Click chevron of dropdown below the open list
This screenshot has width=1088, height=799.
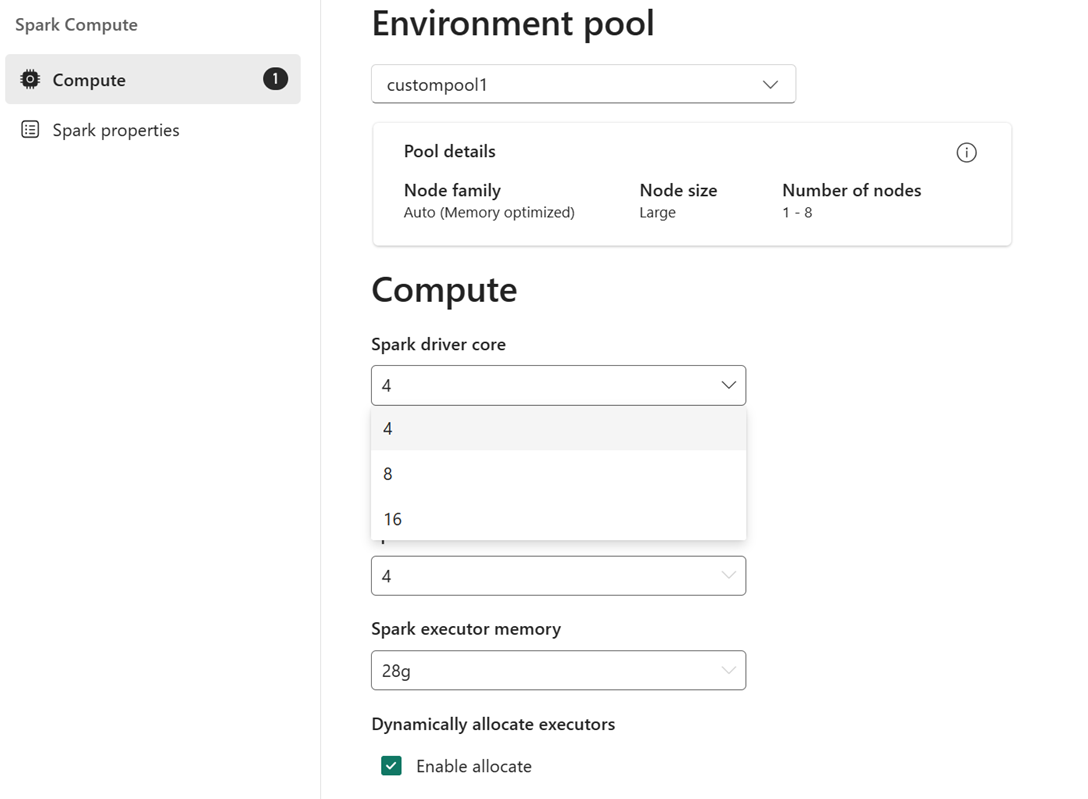(729, 576)
